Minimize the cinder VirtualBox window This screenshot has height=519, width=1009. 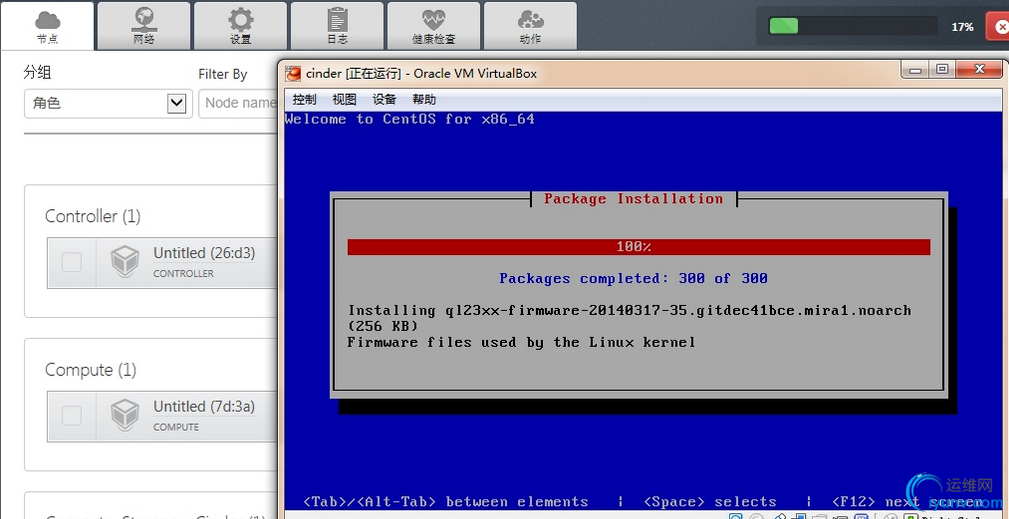pos(916,69)
